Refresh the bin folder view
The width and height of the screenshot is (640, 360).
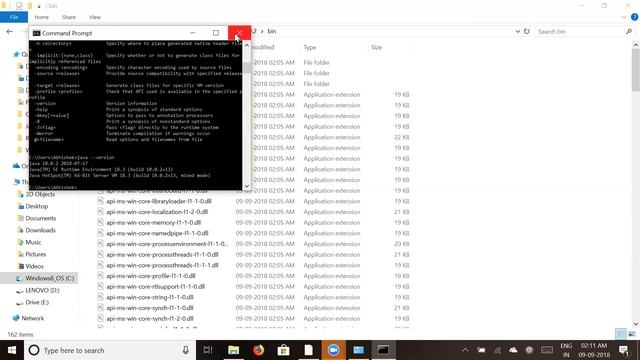pyautogui.click(x=527, y=31)
